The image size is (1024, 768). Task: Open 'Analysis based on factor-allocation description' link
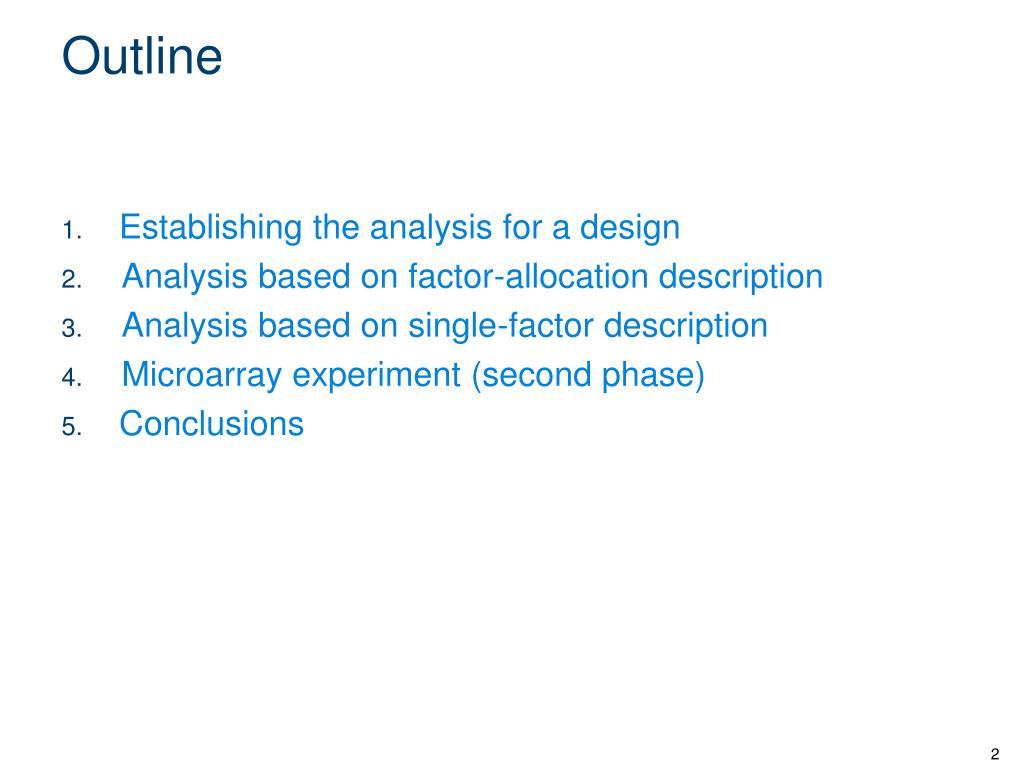click(x=472, y=277)
